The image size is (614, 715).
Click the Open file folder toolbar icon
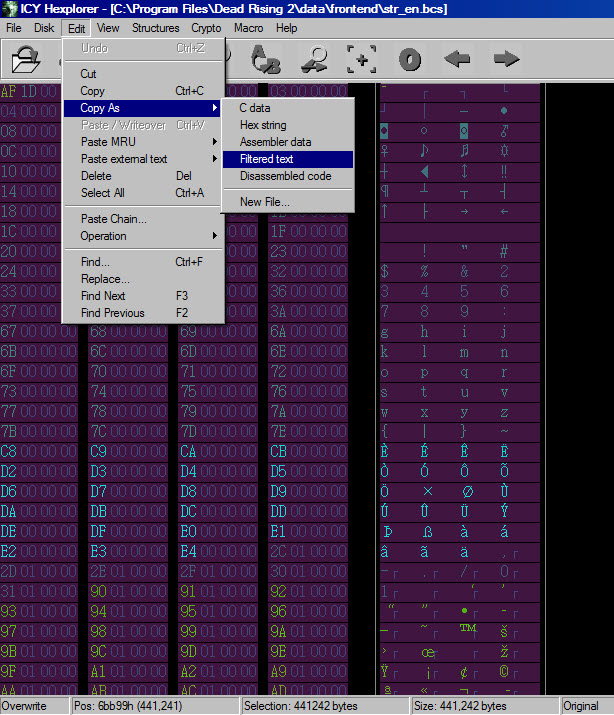click(26, 59)
